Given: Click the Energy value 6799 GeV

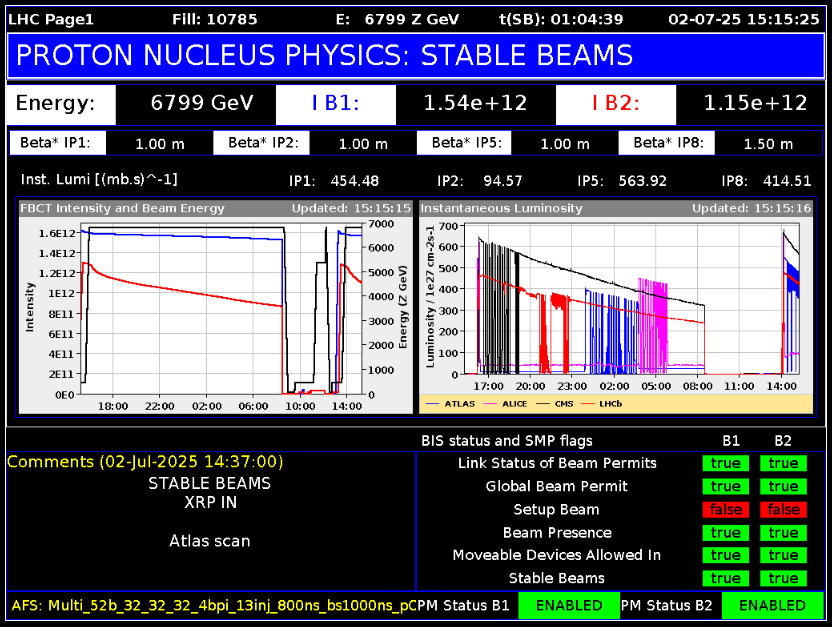Looking at the screenshot, I should (202, 103).
